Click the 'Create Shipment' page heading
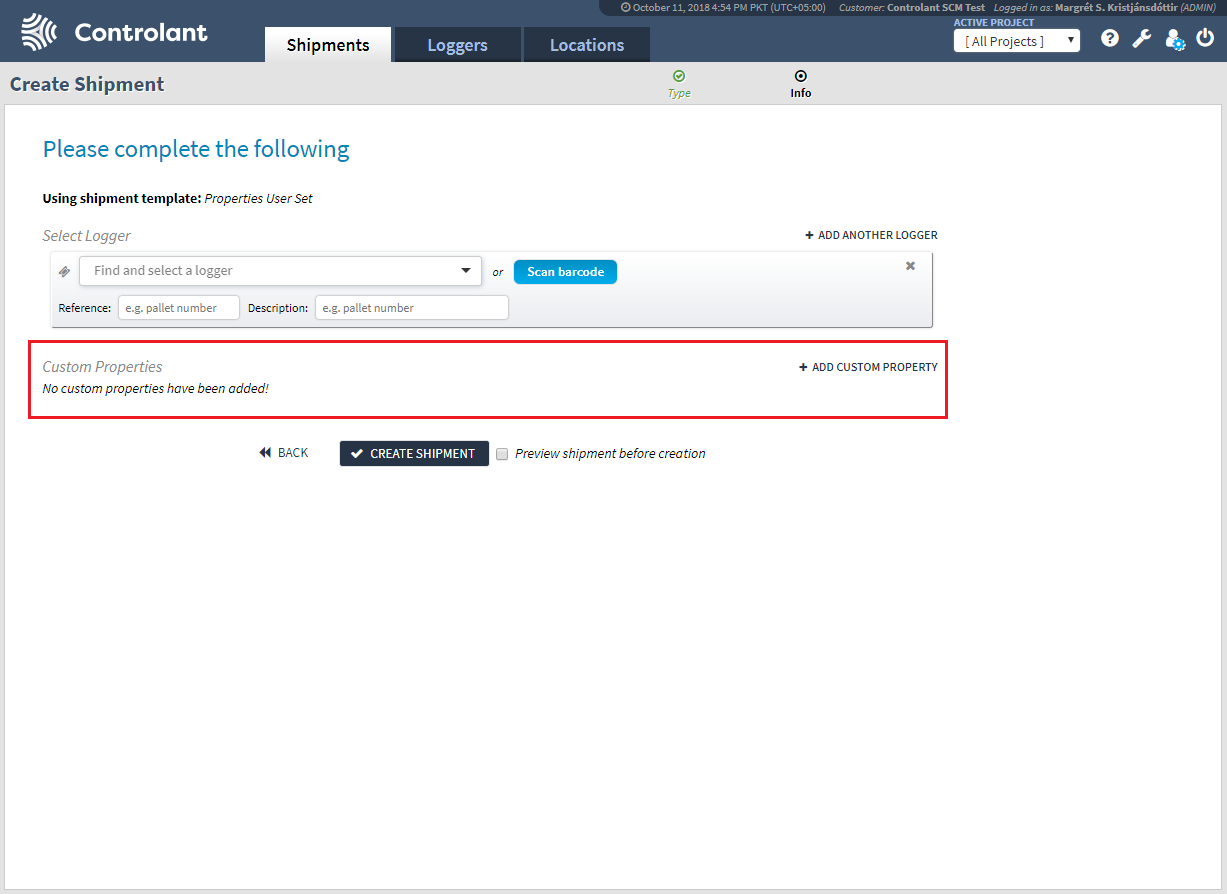The height and width of the screenshot is (894, 1227). tap(87, 84)
